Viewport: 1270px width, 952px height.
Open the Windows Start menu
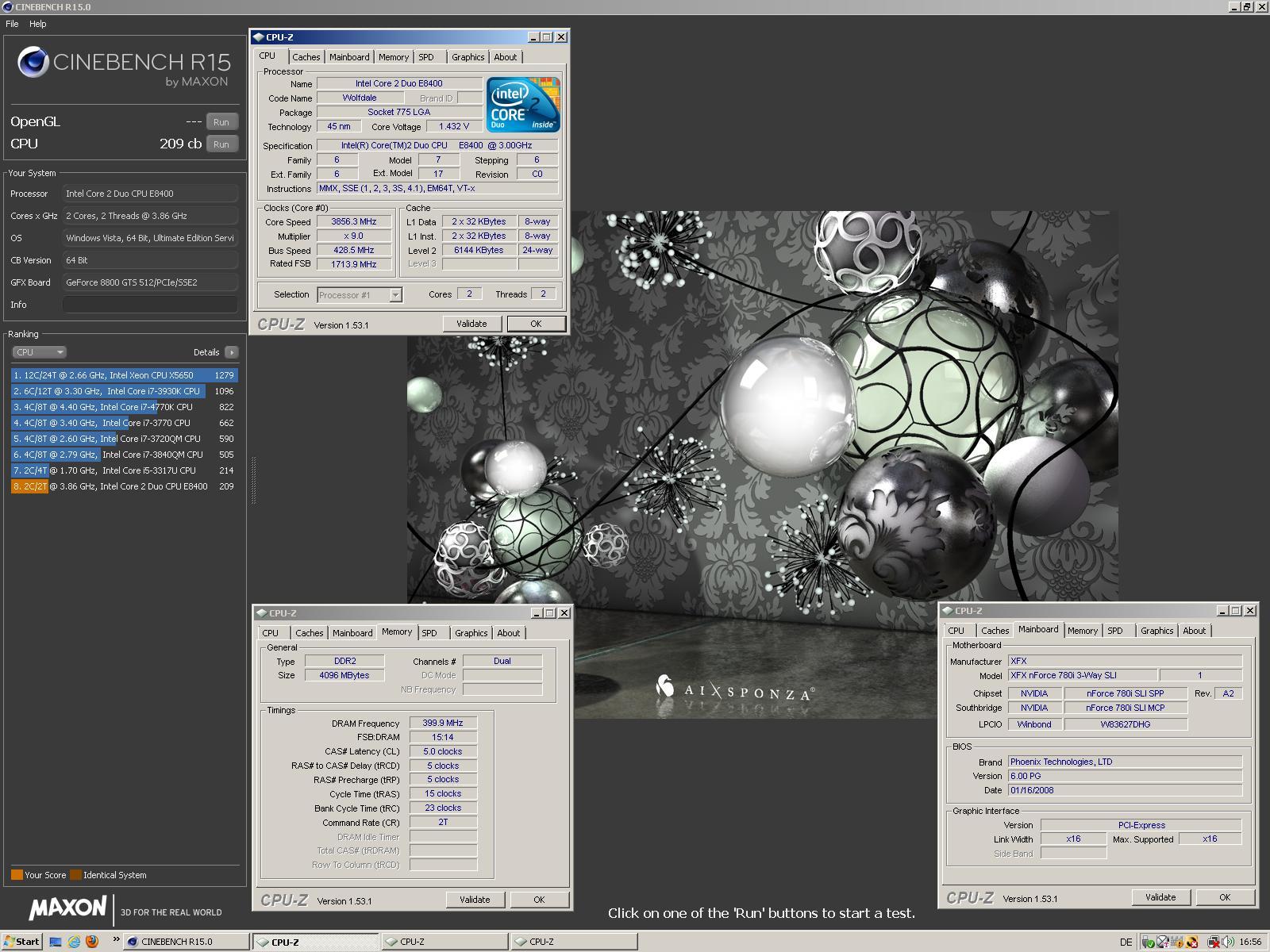(x=21, y=942)
